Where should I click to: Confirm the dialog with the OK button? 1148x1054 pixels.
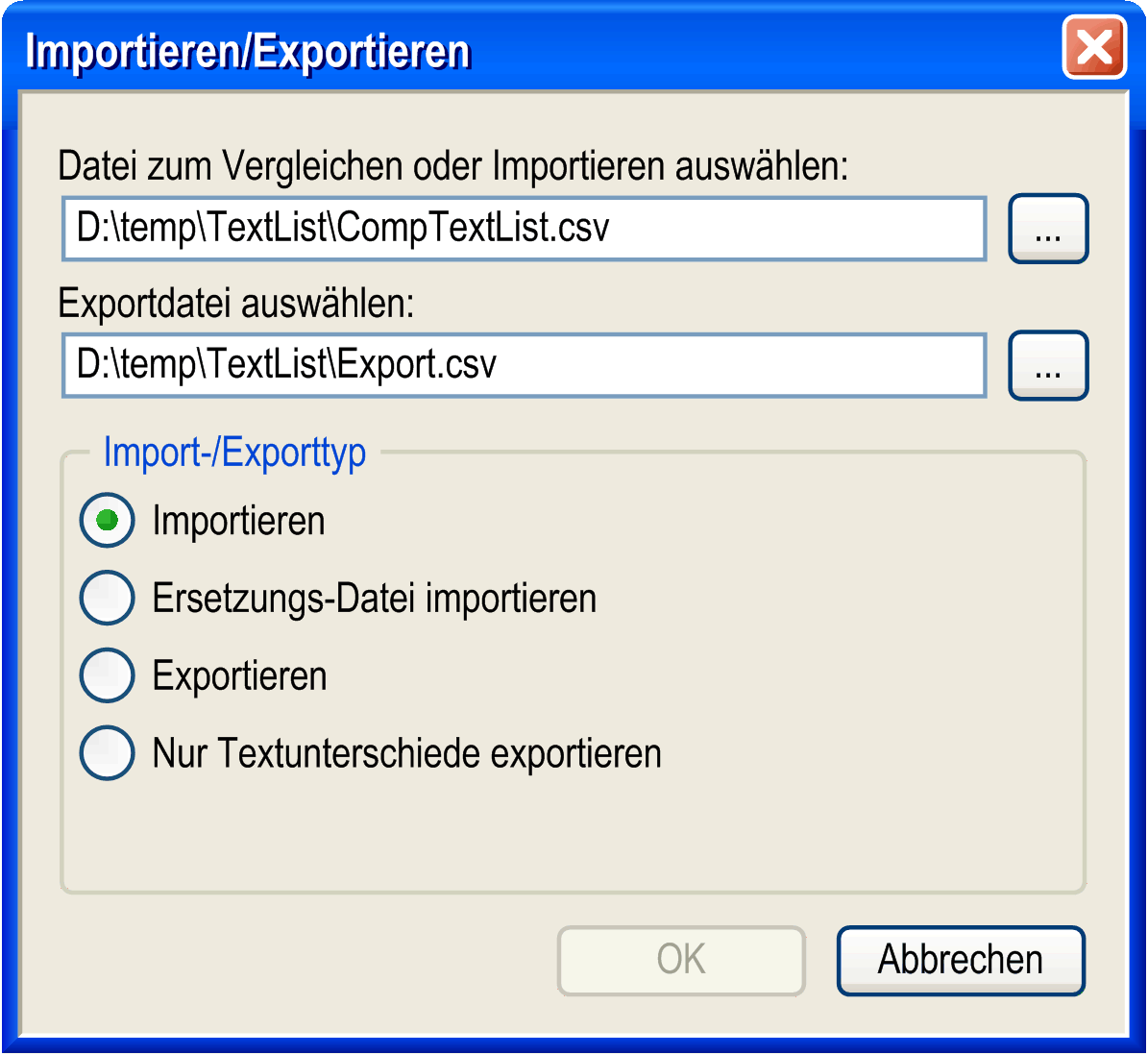pos(681,960)
